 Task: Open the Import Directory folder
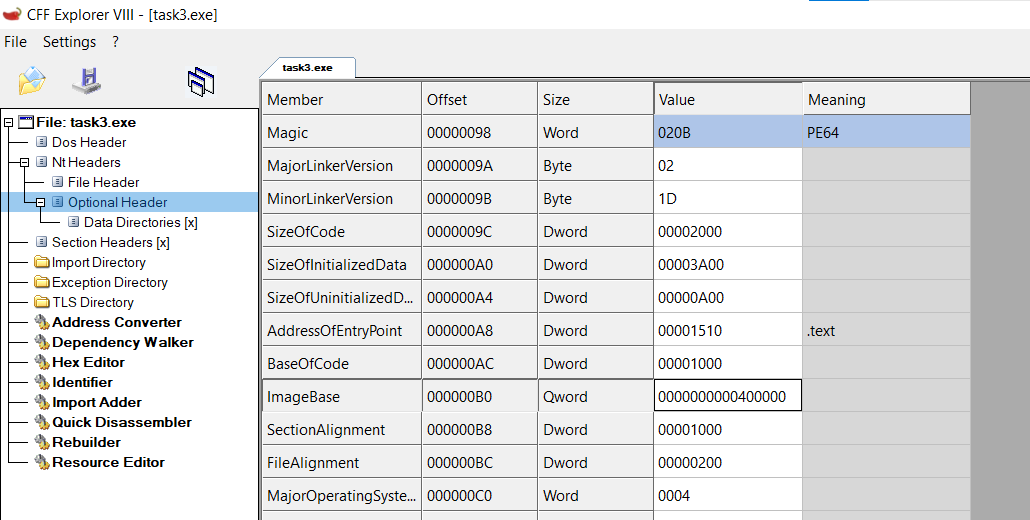coord(98,262)
